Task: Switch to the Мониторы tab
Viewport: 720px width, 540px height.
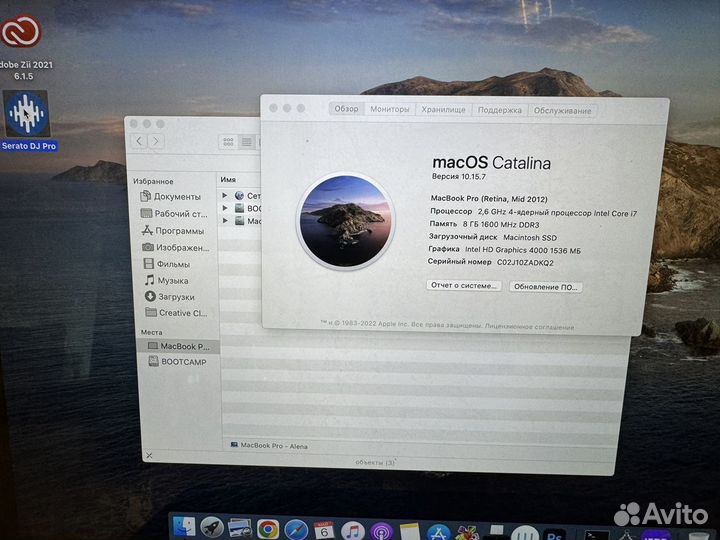Action: (x=389, y=109)
